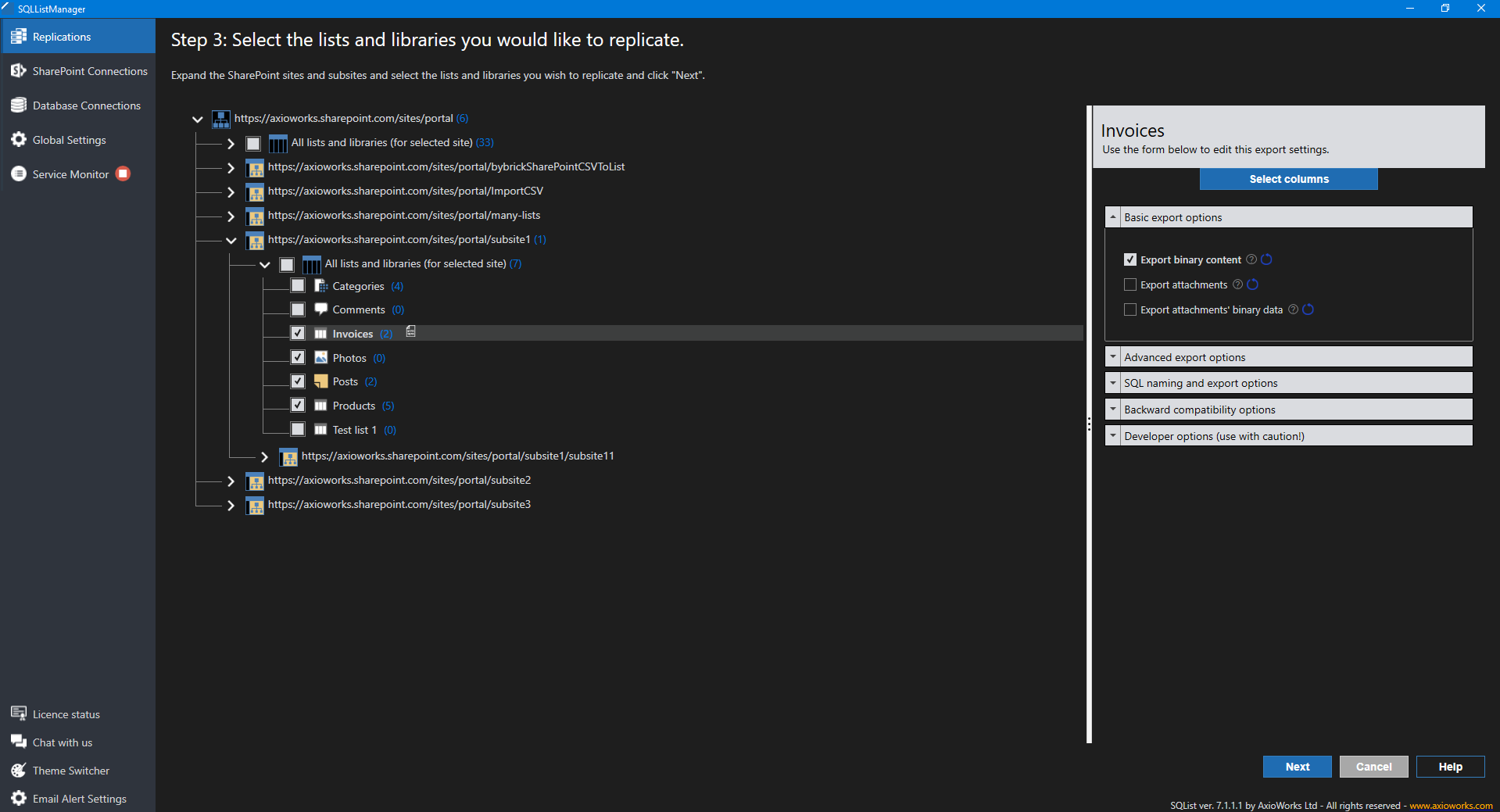Click the Chat with us speech bubble icon
The width and height of the screenshot is (1500, 812).
17,741
